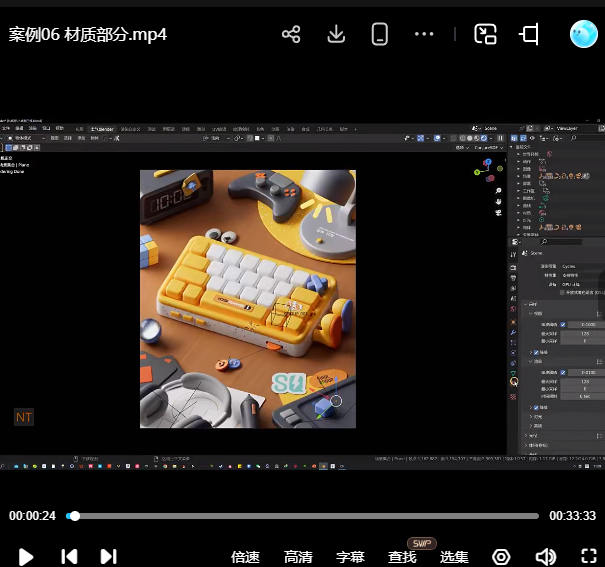Open the 字幕 subtitles options
This screenshot has height=567, width=605.
[350, 557]
